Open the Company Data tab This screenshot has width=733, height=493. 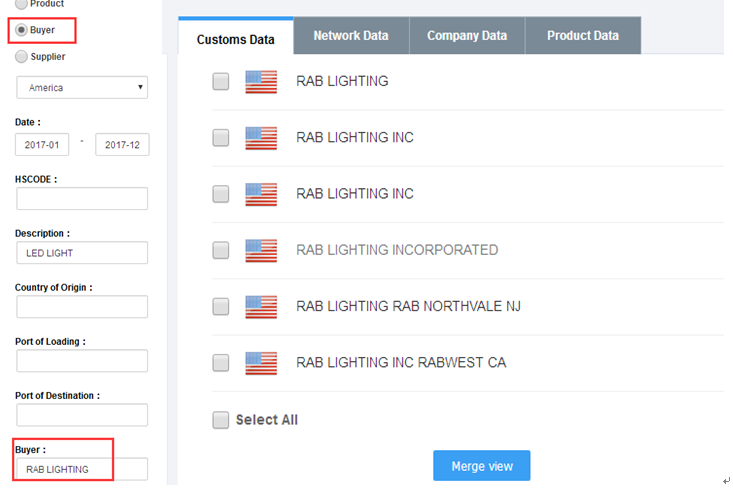tap(467, 36)
